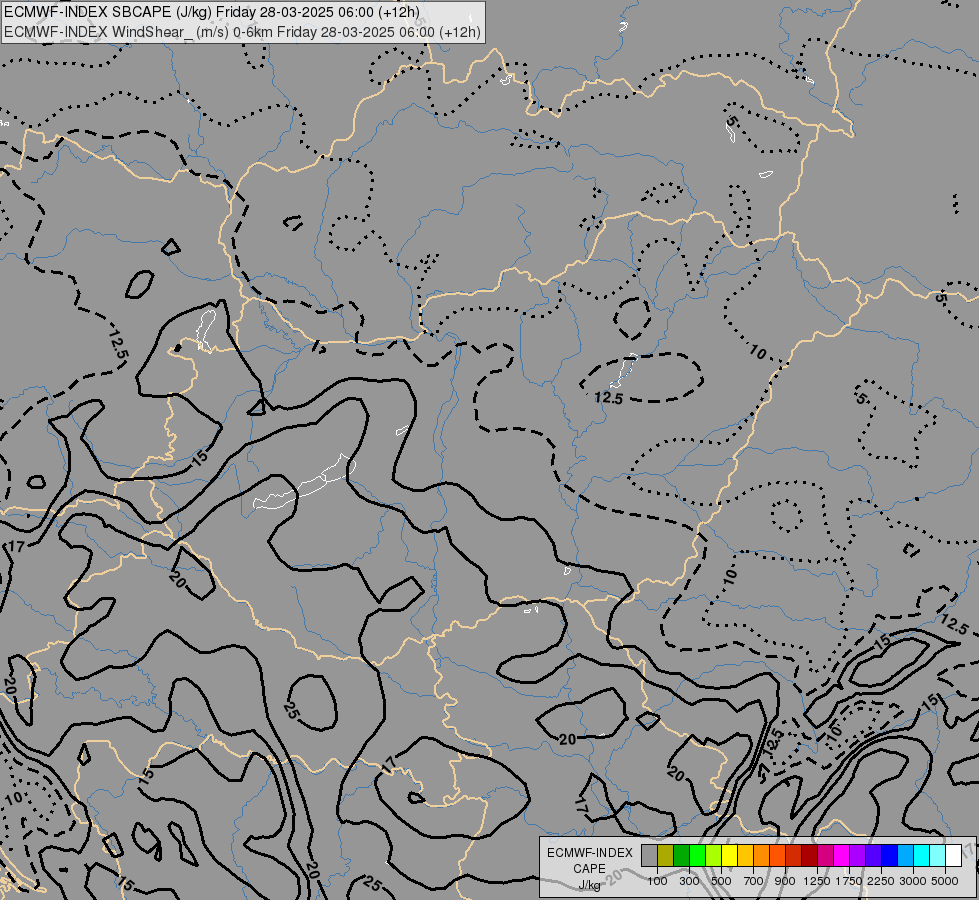Choose the bright magenta legend swatch
The width and height of the screenshot is (979, 900).
[x=842, y=855]
